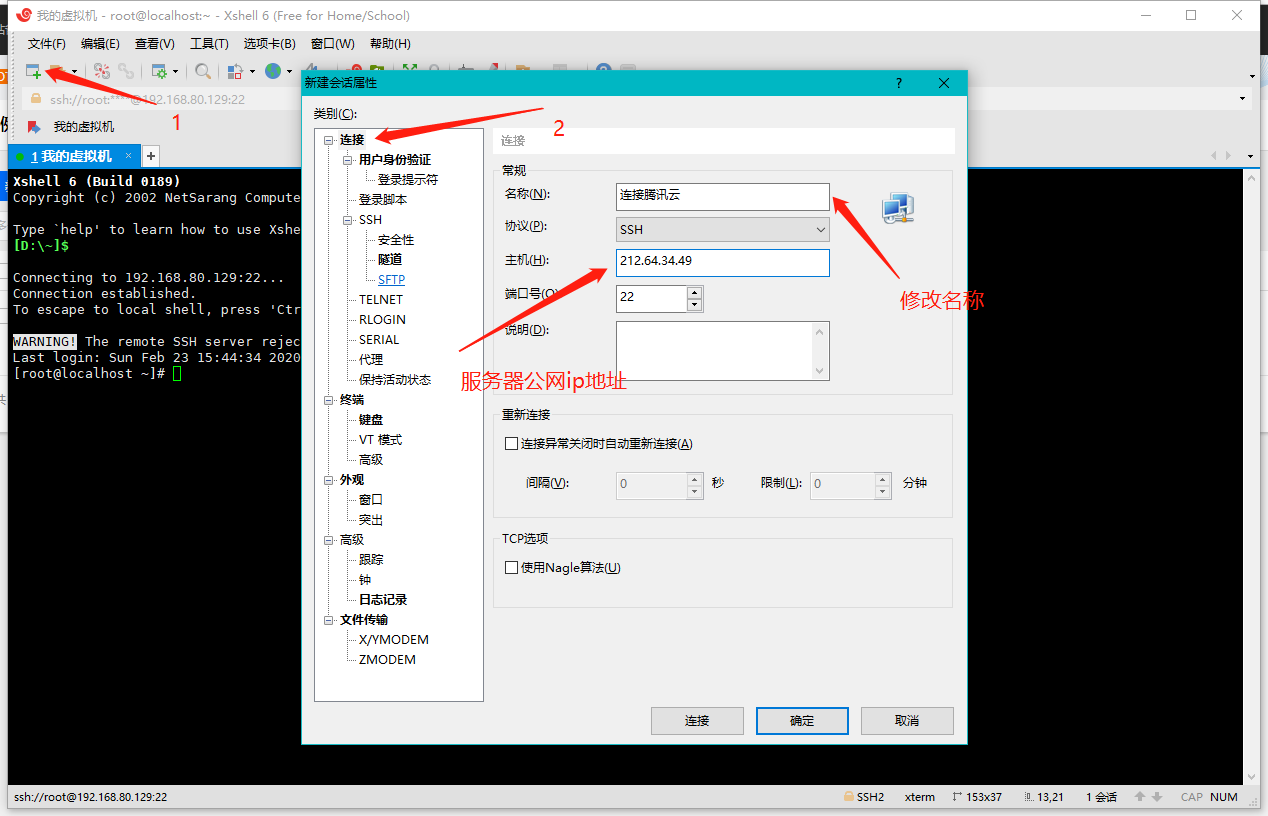Collapse the 用户身份验证 tree node
The image size is (1268, 816).
coord(348,160)
